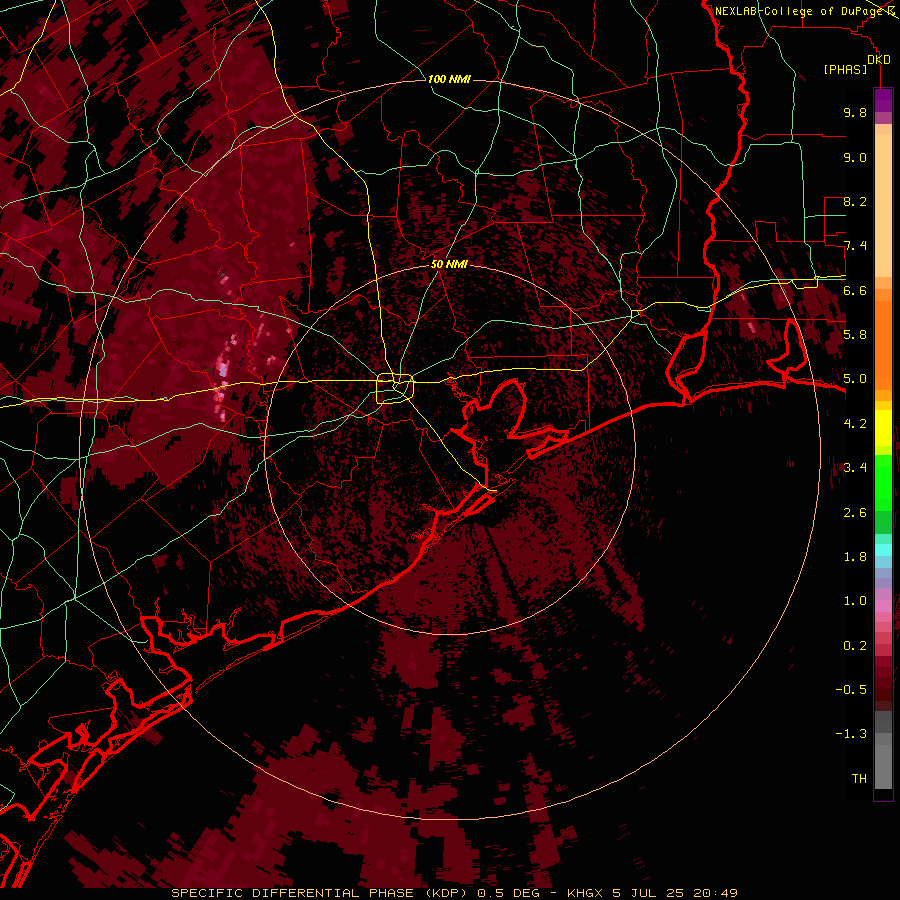Click the yellow Houston loop at radar center
This screenshot has height=900, width=900.
(394, 389)
